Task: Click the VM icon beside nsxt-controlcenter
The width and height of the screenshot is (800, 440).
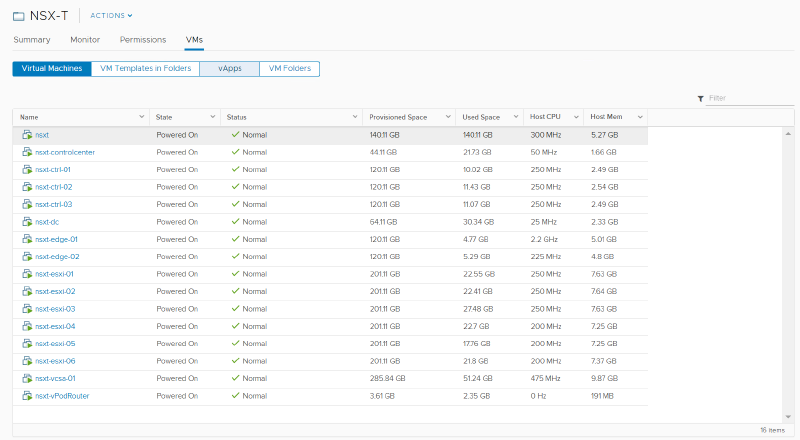Action: 27,152
